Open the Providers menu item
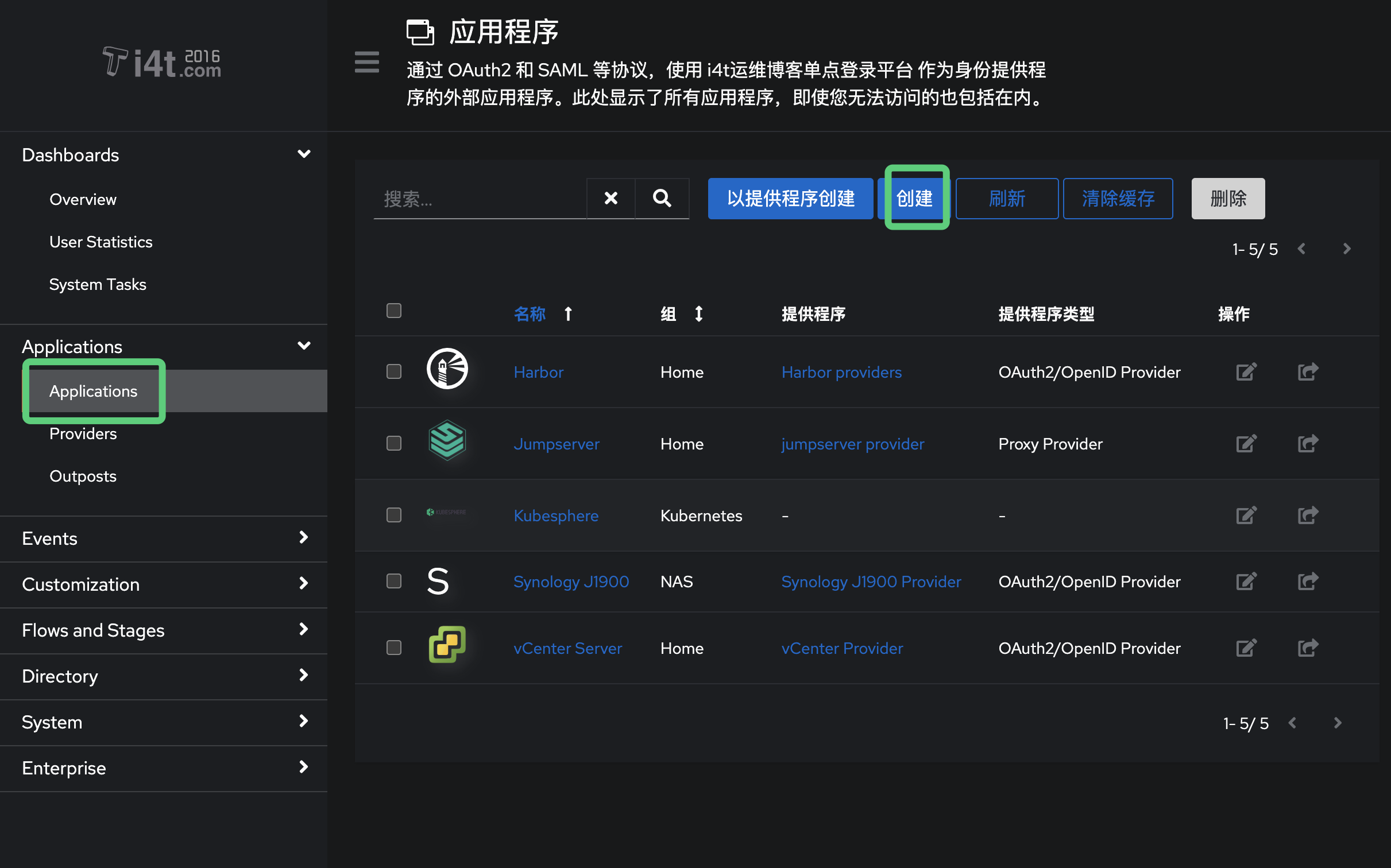1391x868 pixels. (x=83, y=433)
